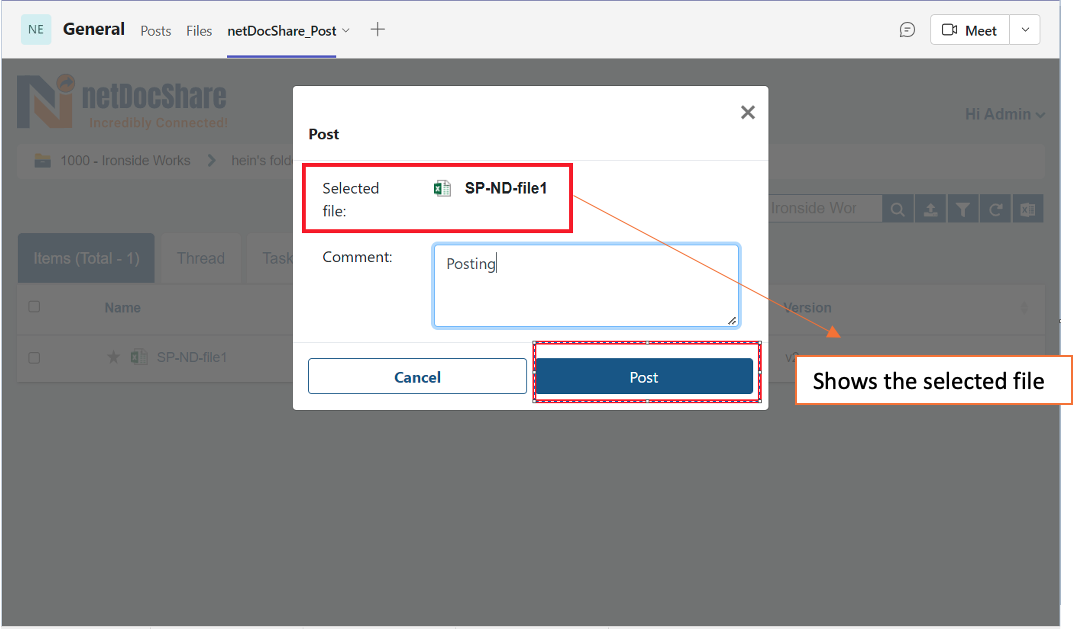
Task: Click the export to Excel toolbar icon
Action: click(x=1028, y=209)
